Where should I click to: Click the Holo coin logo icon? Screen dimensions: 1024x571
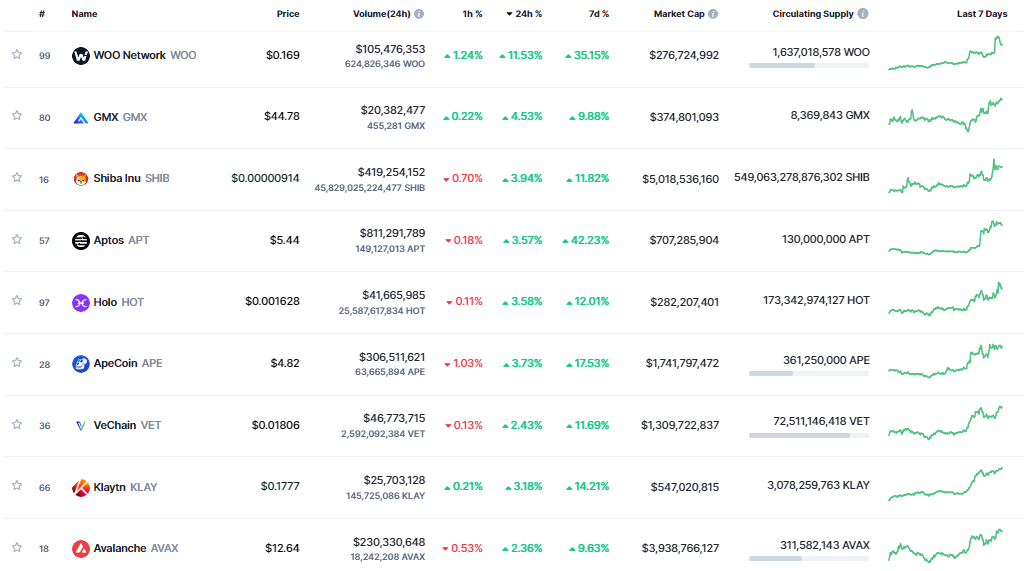81,302
